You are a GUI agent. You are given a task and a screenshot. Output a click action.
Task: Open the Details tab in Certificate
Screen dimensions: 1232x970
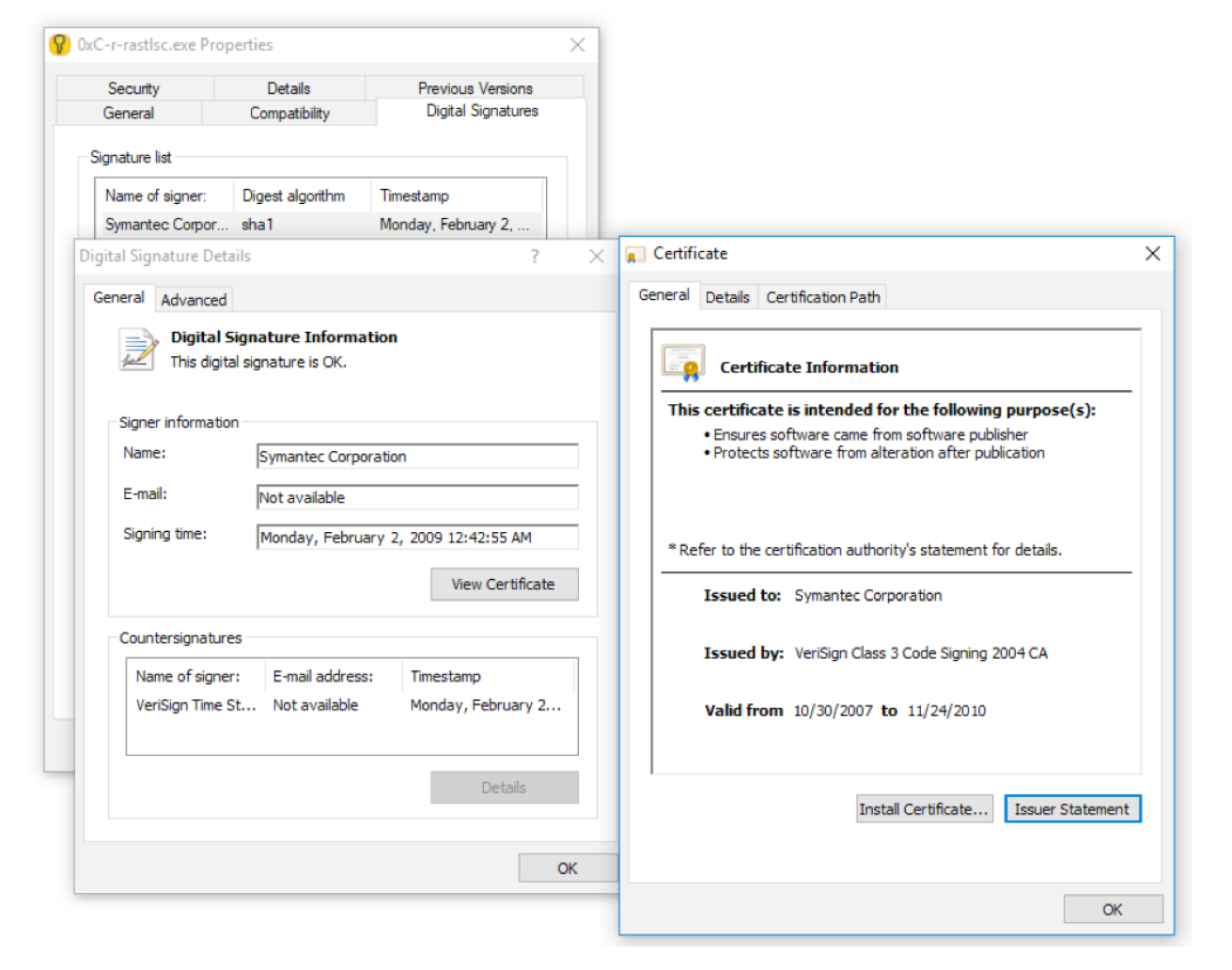click(x=726, y=297)
